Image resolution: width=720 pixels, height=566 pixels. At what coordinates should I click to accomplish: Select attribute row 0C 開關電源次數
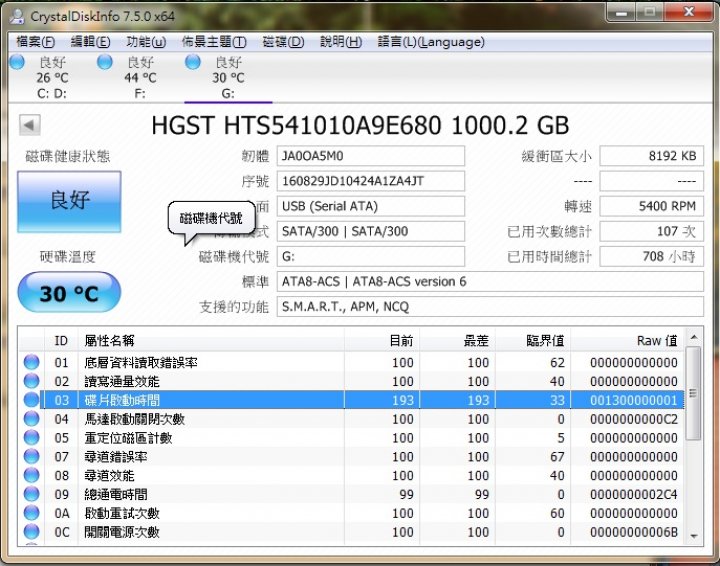point(352,532)
